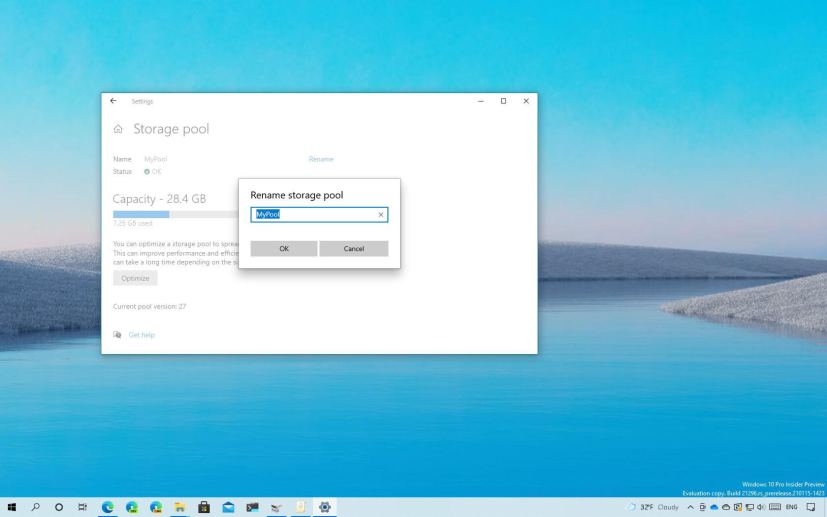Cancel the Rename storage pool dialog
This screenshot has height=517, width=827.
click(353, 249)
